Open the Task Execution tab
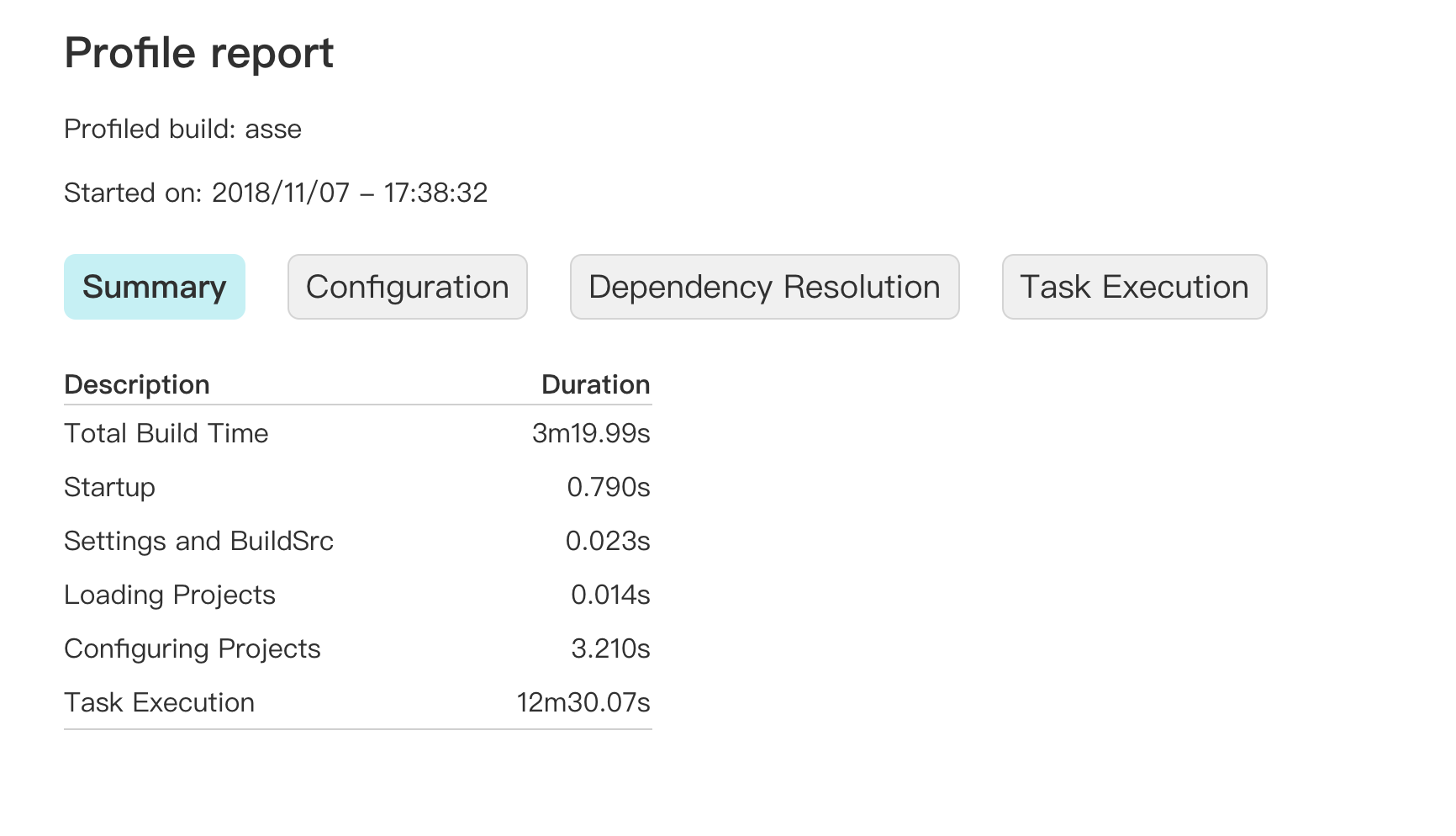The height and width of the screenshot is (836, 1456). [1134, 287]
